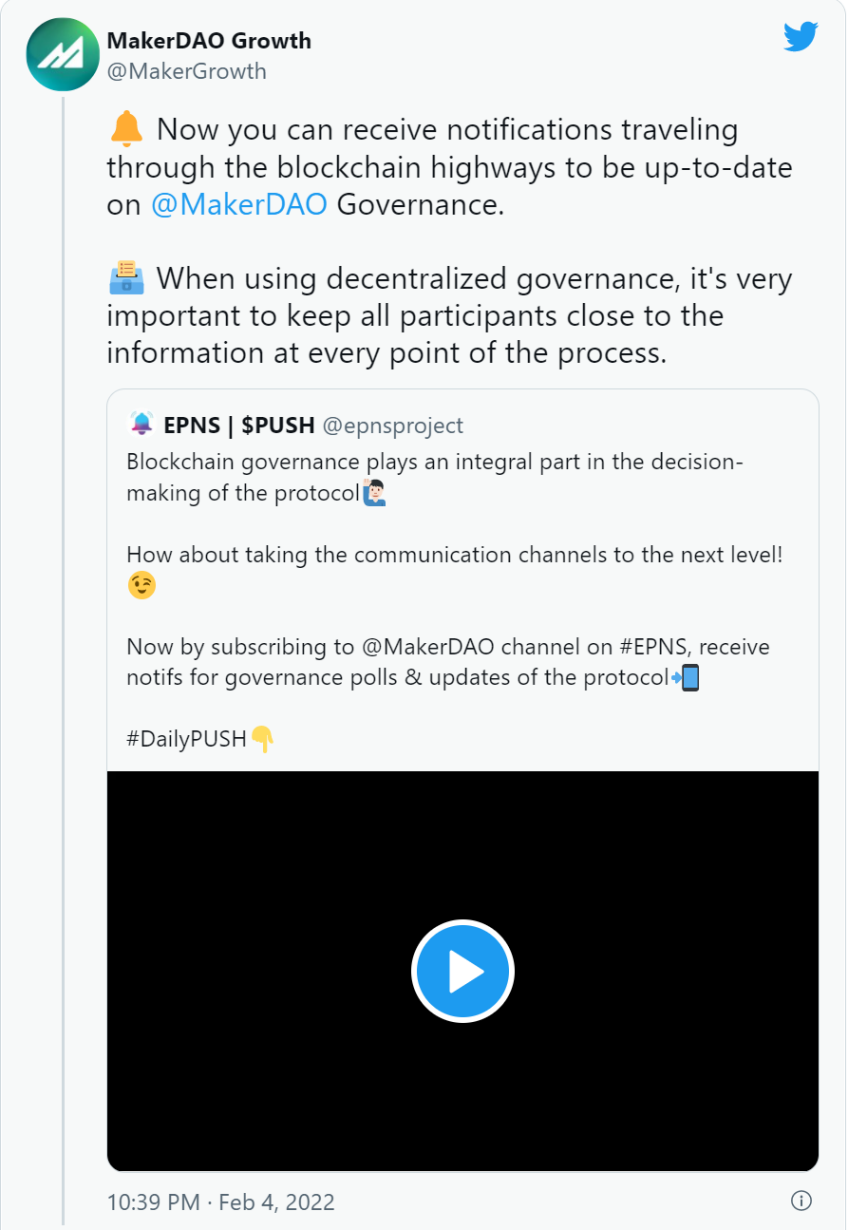Image resolution: width=849 pixels, height=1231 pixels.
Task: Click the #DailyPUSH hashtag
Action: pos(187,740)
